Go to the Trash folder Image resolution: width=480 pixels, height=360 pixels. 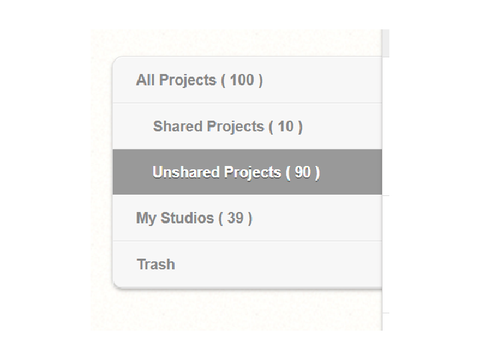tap(247, 264)
